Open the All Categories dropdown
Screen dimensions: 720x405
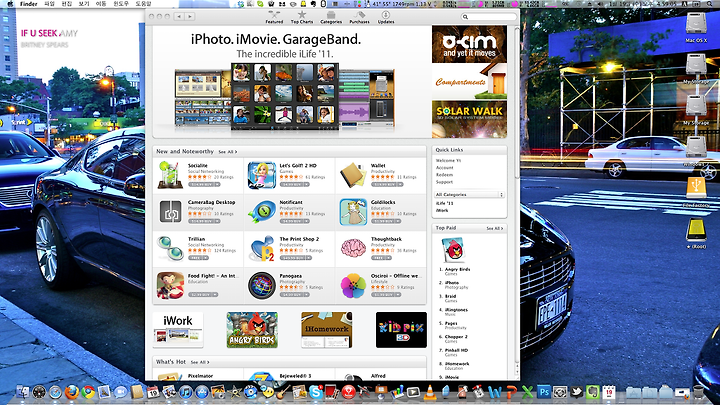[469, 195]
